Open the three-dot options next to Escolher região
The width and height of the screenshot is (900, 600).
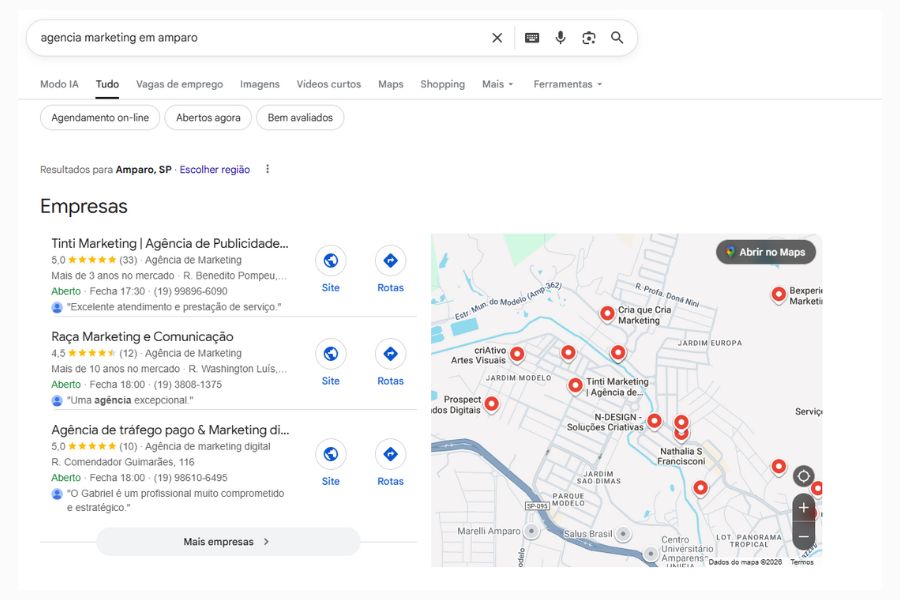[267, 169]
